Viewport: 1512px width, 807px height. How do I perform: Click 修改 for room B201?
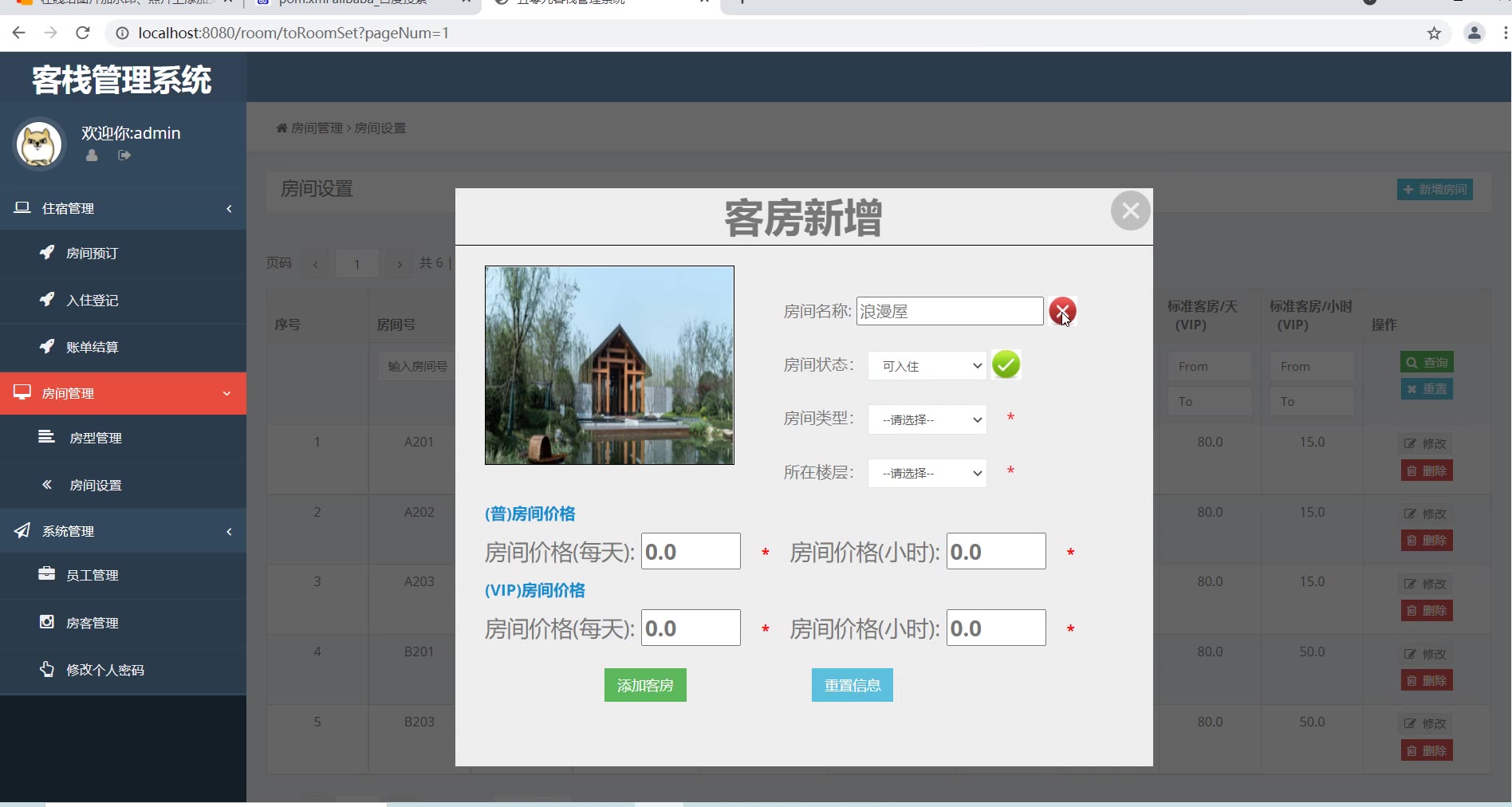point(1426,654)
